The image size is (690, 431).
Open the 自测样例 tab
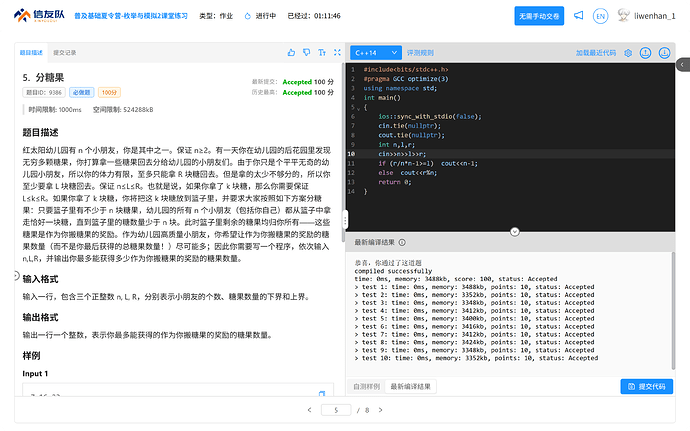coord(367,387)
